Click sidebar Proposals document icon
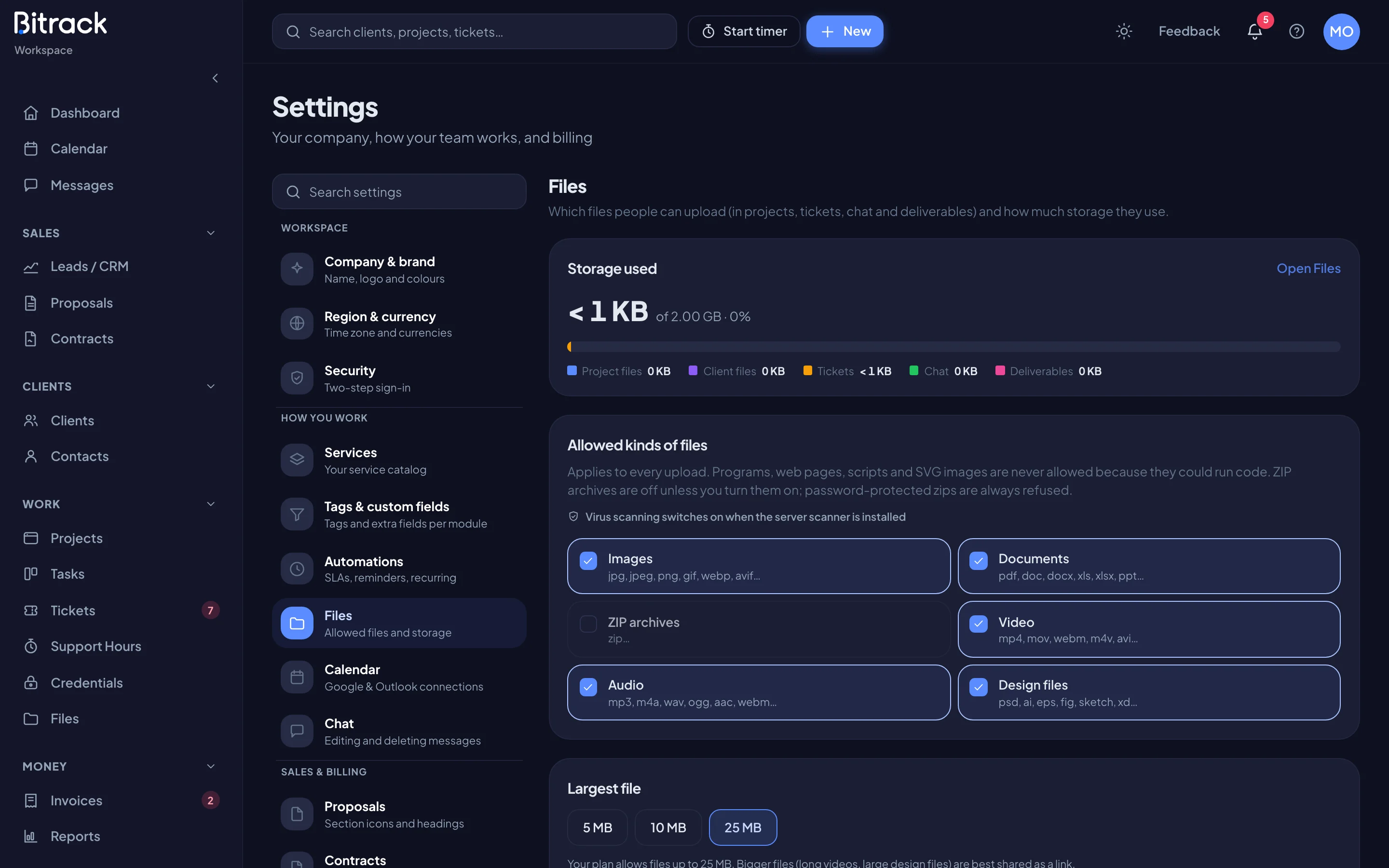 click(x=31, y=303)
